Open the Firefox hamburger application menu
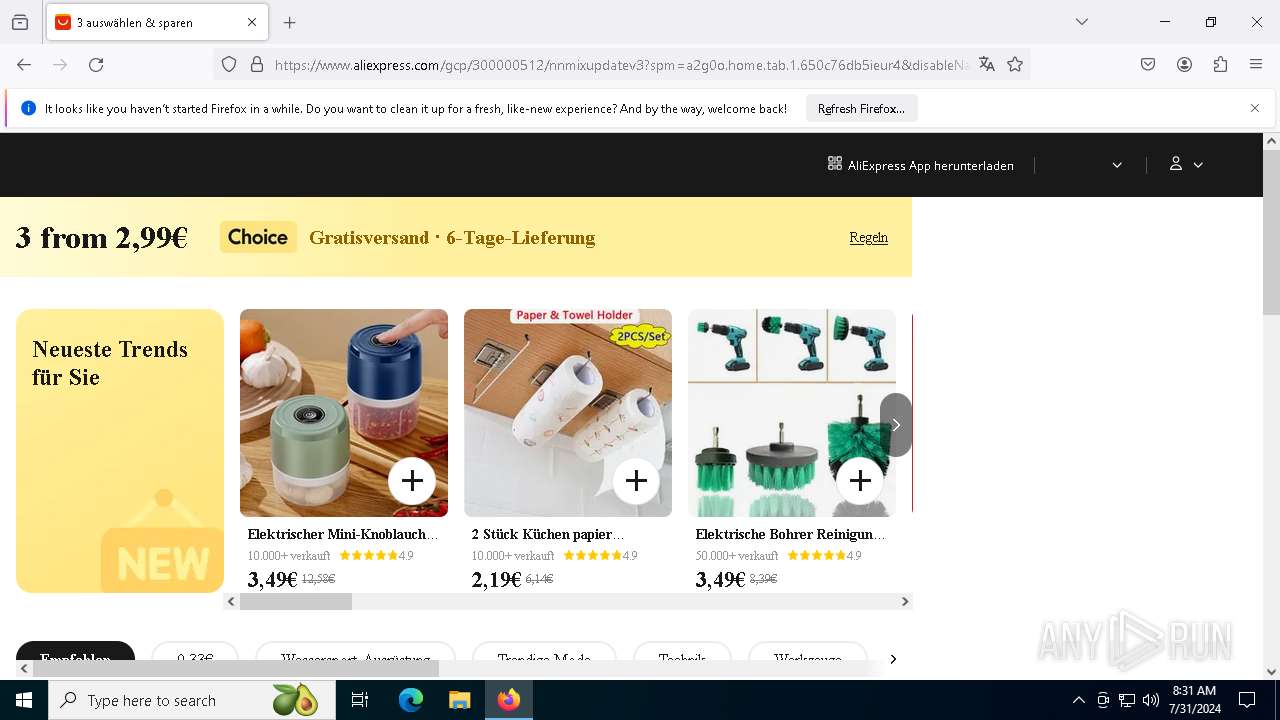 (1256, 65)
